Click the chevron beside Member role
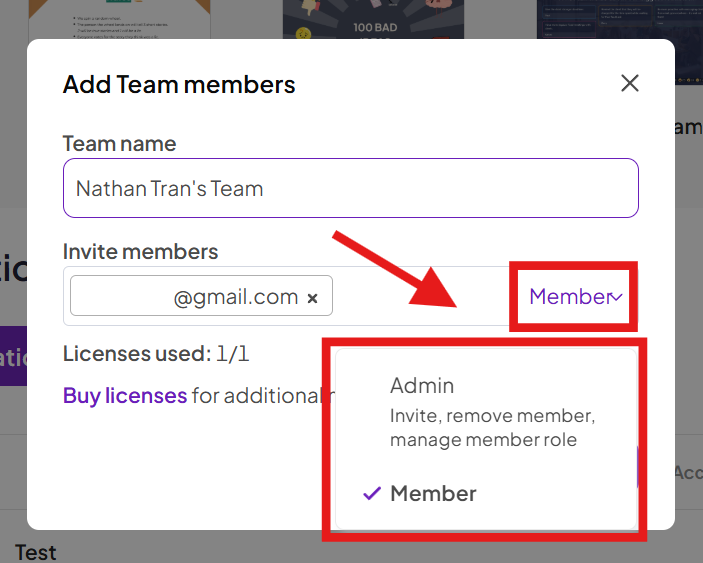Viewport: 703px width, 563px height. pyautogui.click(x=617, y=297)
